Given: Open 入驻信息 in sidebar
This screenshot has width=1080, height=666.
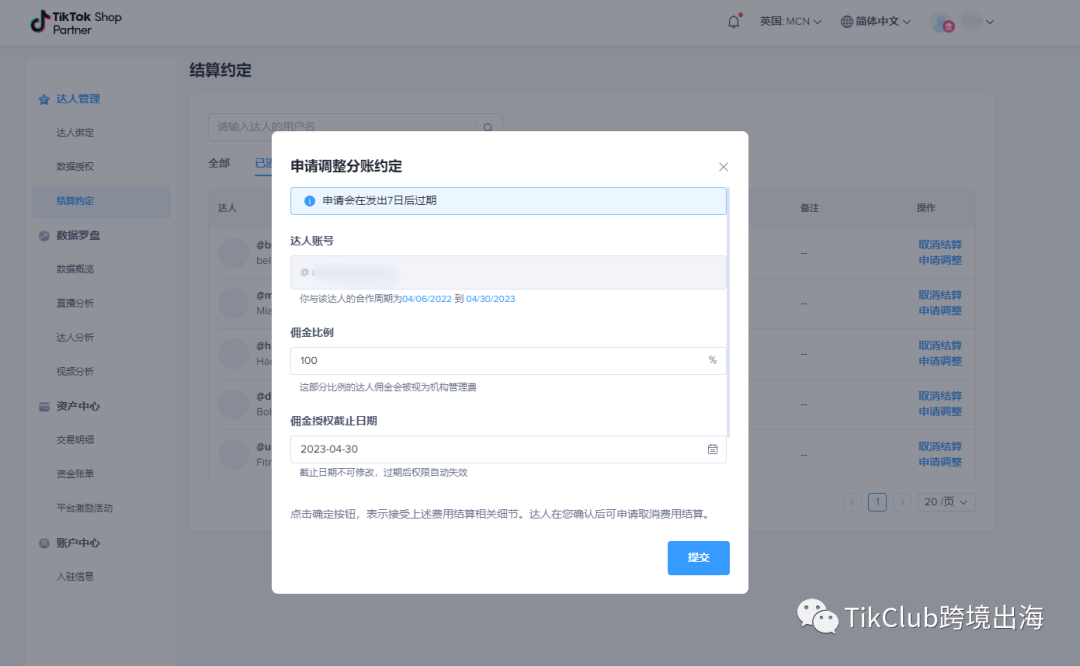Looking at the screenshot, I should point(75,576).
